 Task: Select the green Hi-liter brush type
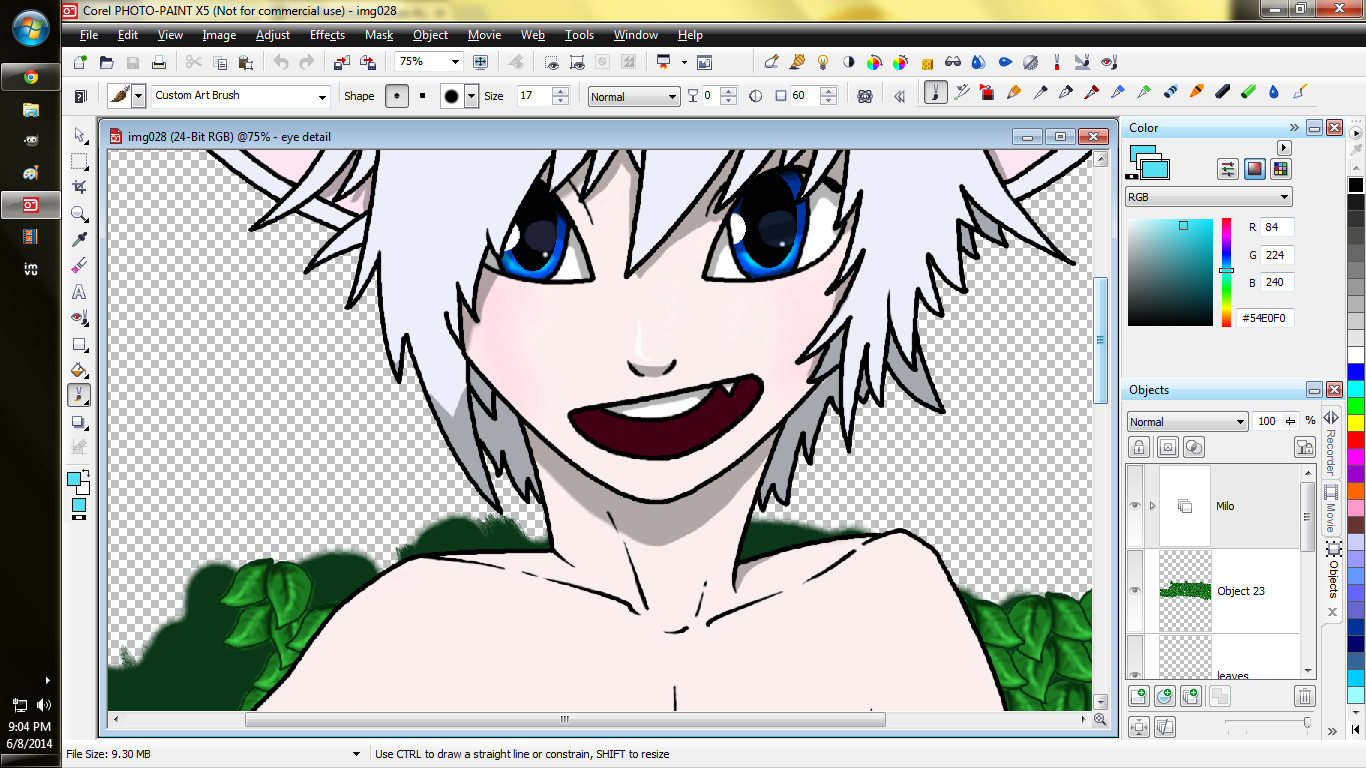1248,93
